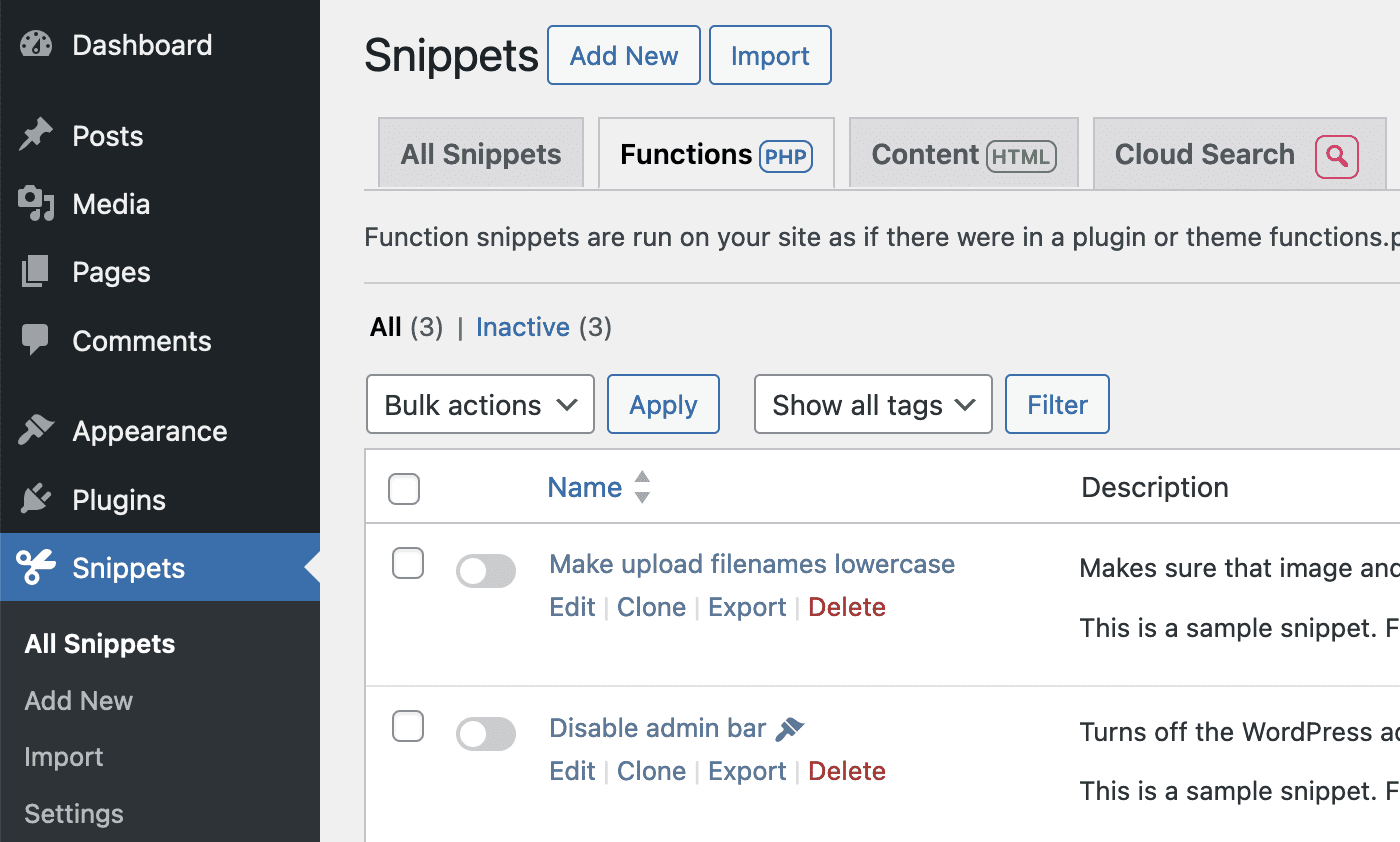Open the Bulk actions dropdown

coord(480,404)
